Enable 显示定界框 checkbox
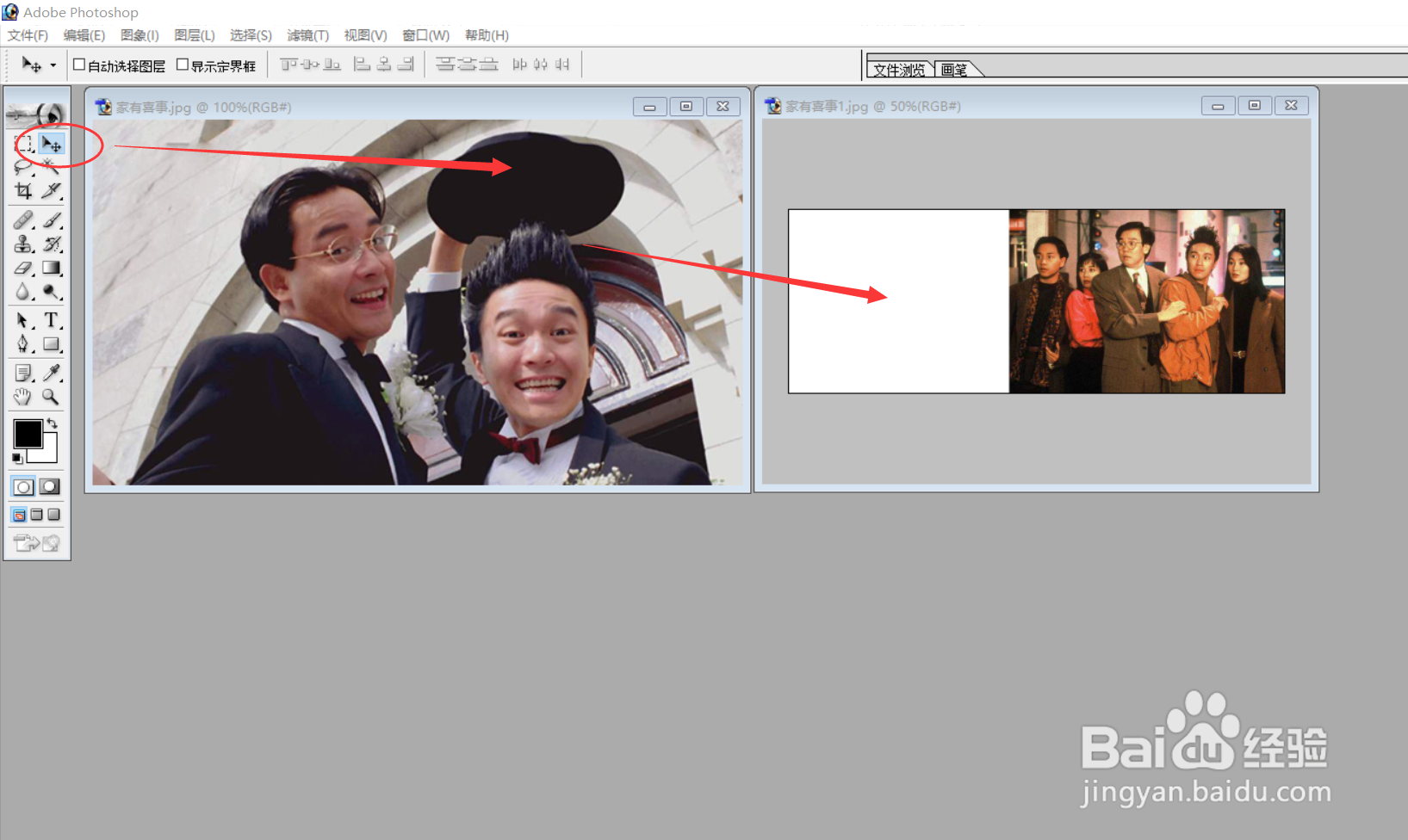This screenshot has width=1408, height=840. (x=182, y=65)
